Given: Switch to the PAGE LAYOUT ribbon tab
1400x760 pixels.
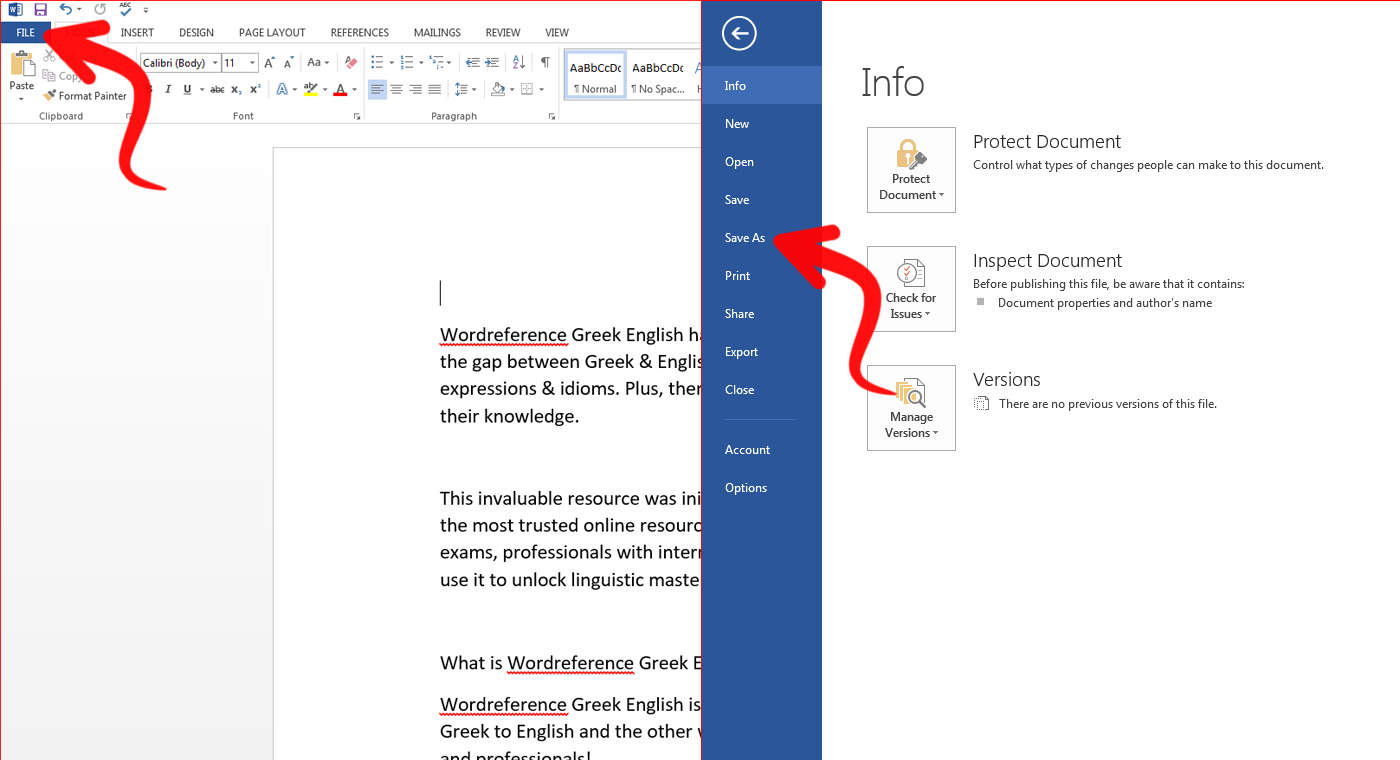Looking at the screenshot, I should click(272, 33).
